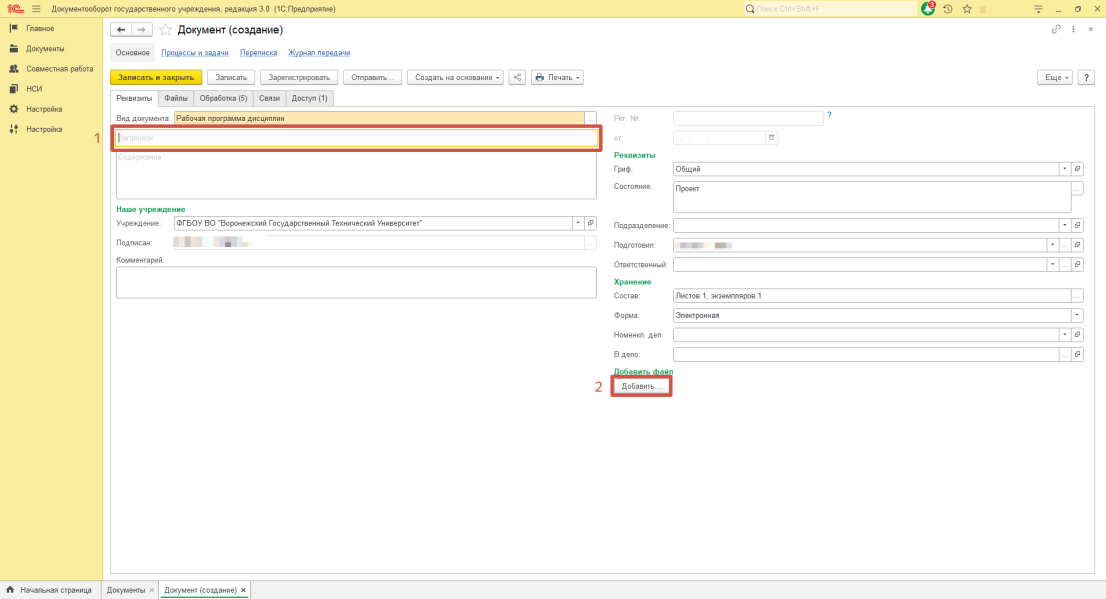
Task: Click into the Заголовок input field
Action: click(356, 138)
